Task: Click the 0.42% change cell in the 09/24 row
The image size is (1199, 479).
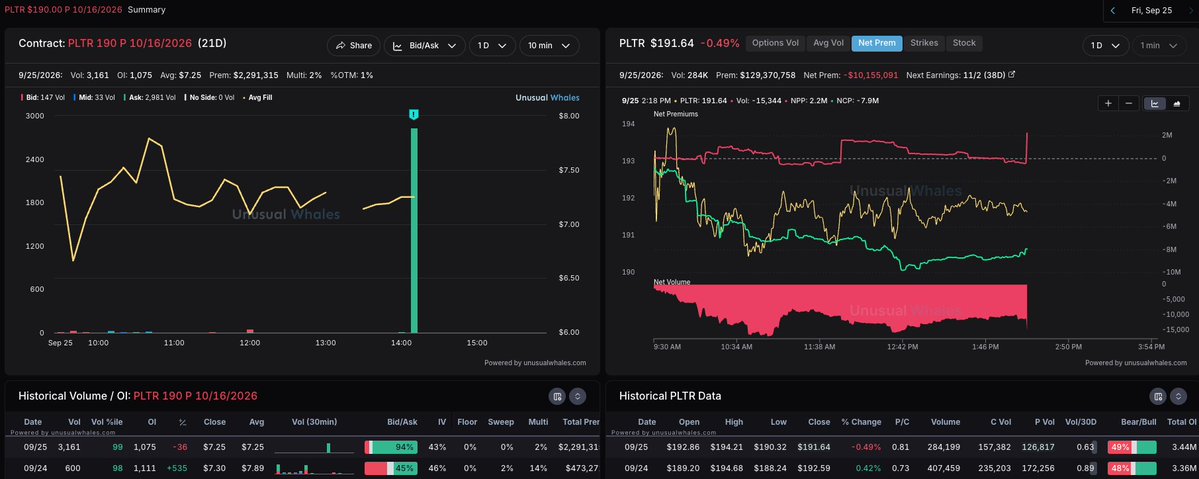Action: point(869,468)
